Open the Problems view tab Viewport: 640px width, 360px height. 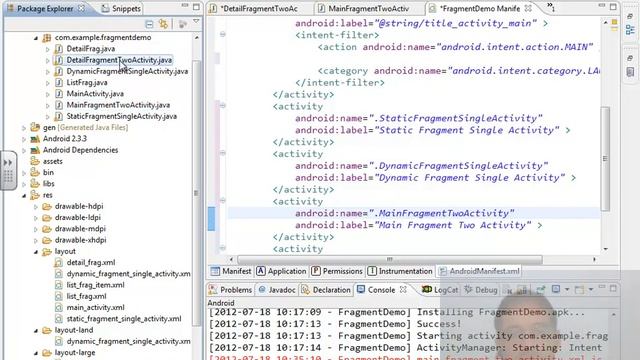(230, 290)
